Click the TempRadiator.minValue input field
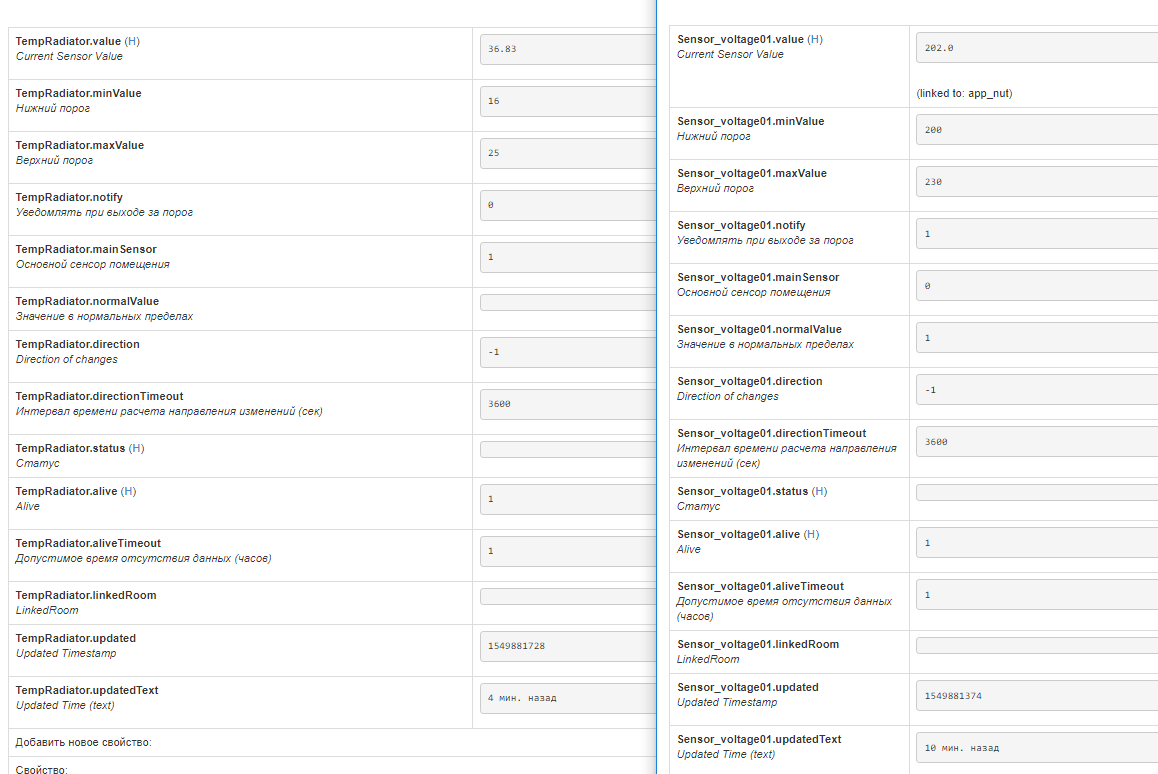The image size is (1158, 774). 567,101
